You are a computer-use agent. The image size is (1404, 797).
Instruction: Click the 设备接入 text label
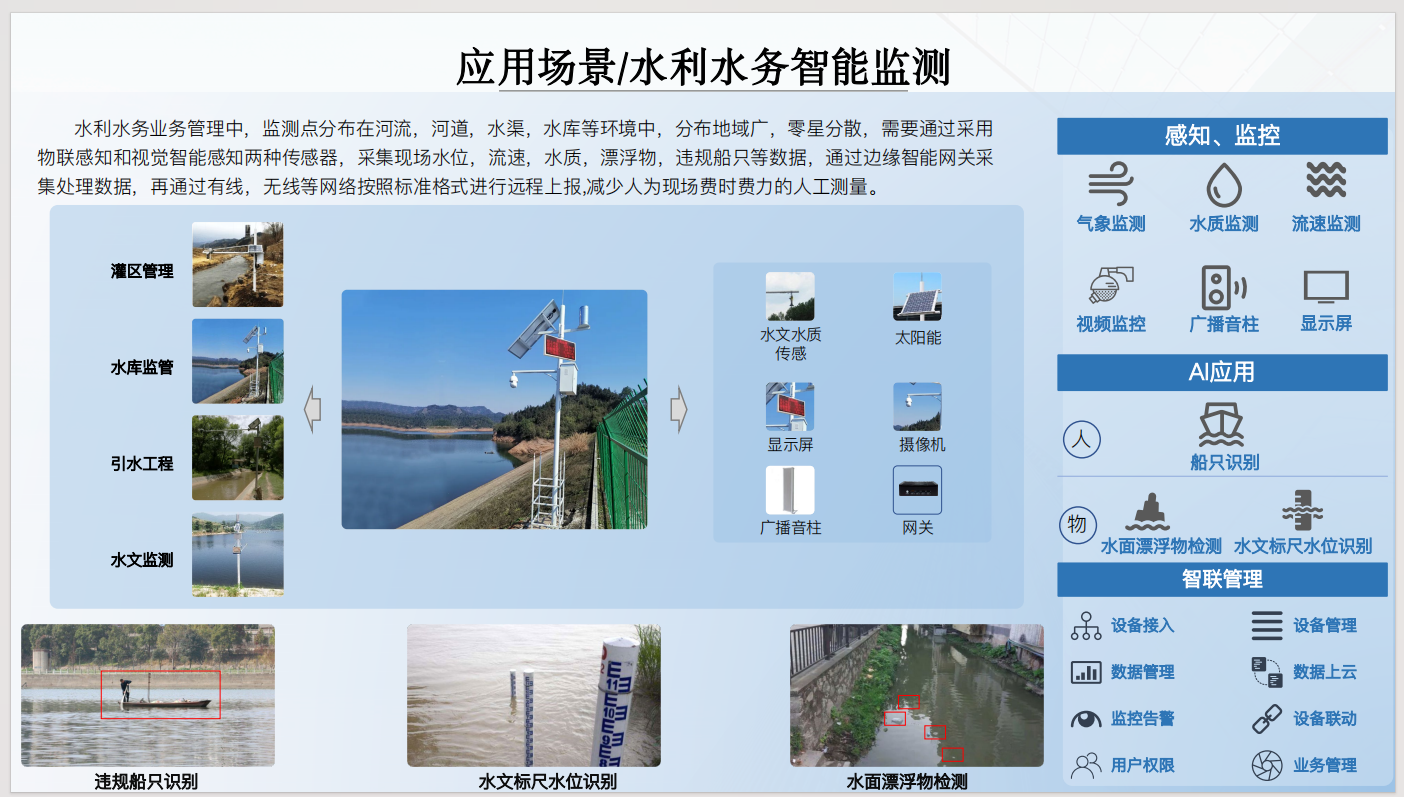pyautogui.click(x=1143, y=626)
